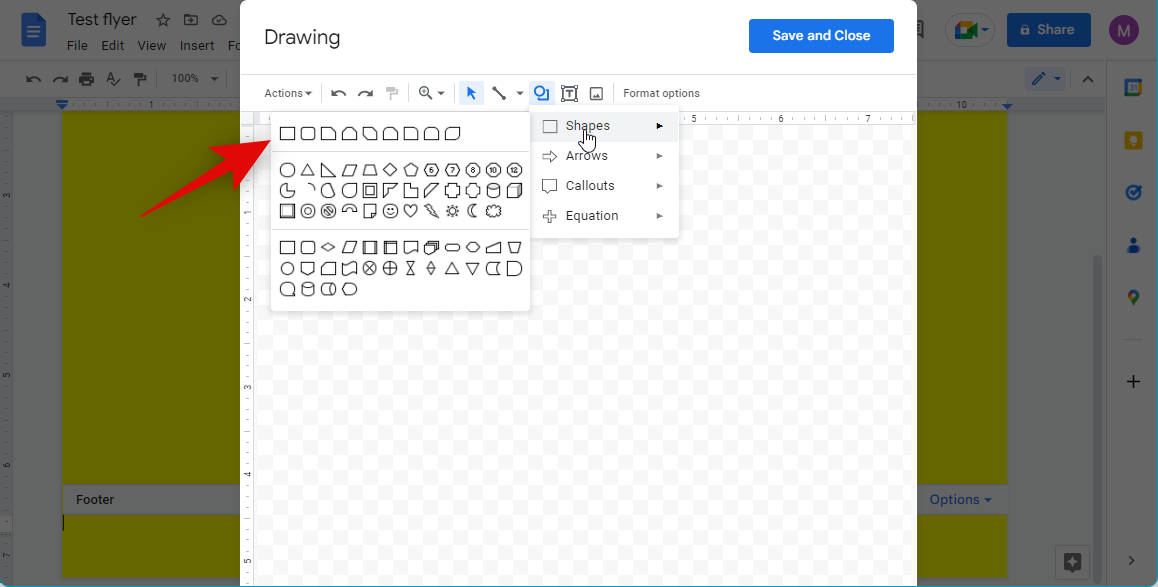This screenshot has width=1158, height=587.
Task: Activate the Select arrow tool
Action: pyautogui.click(x=471, y=93)
